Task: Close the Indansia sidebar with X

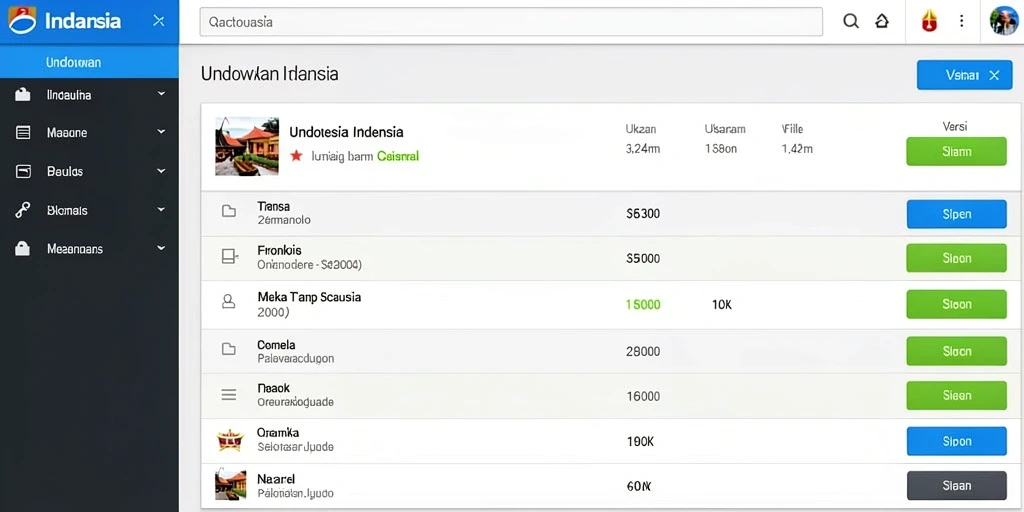Action: pyautogui.click(x=158, y=21)
